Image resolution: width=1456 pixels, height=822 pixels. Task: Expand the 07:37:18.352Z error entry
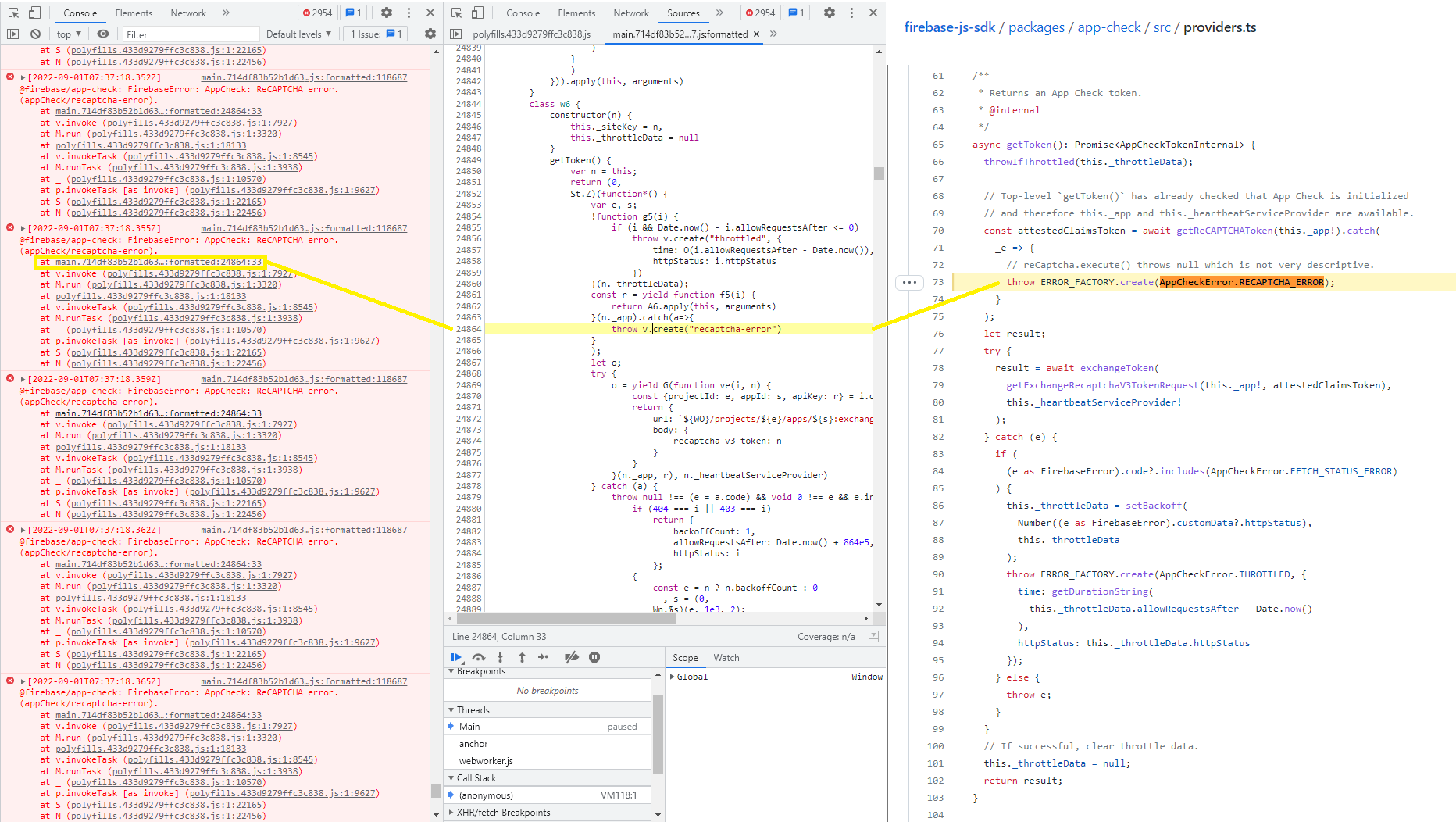coord(23,77)
